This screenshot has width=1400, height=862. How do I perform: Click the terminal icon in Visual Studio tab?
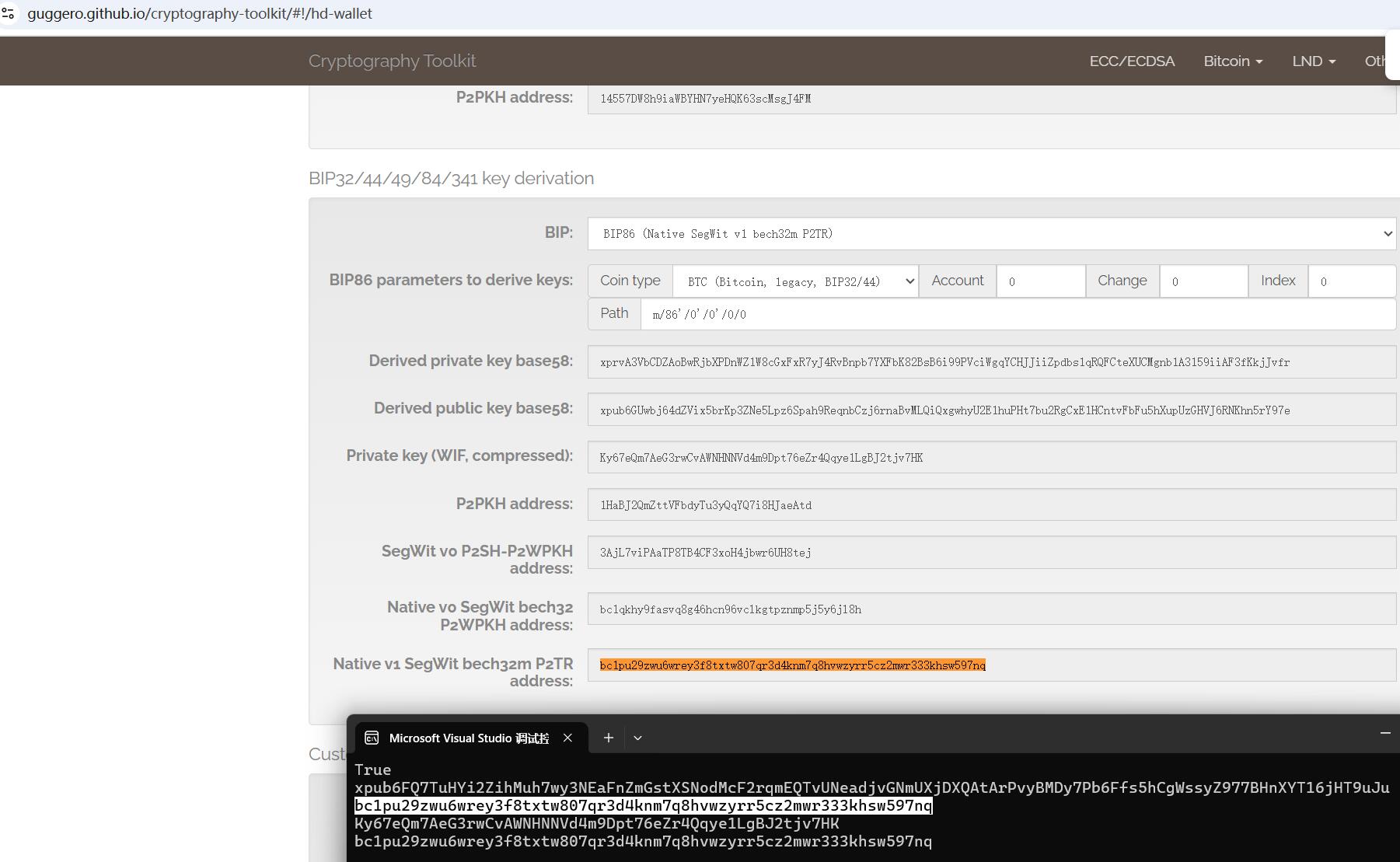click(x=372, y=738)
